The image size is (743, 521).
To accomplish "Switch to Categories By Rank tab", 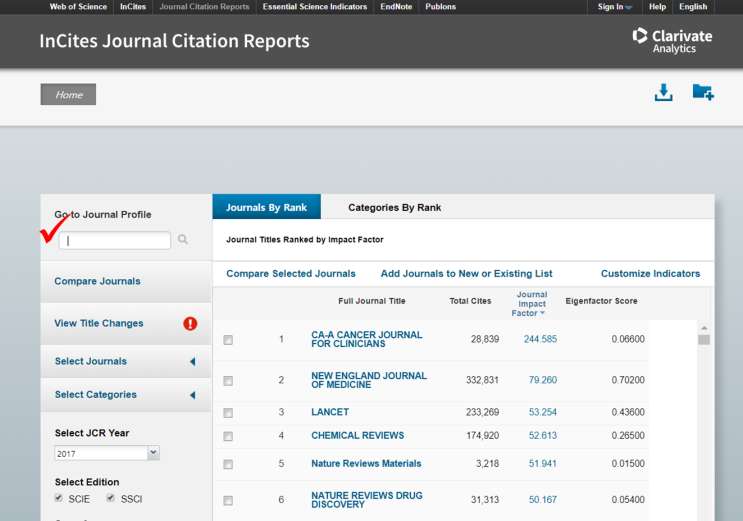I will click(x=394, y=207).
